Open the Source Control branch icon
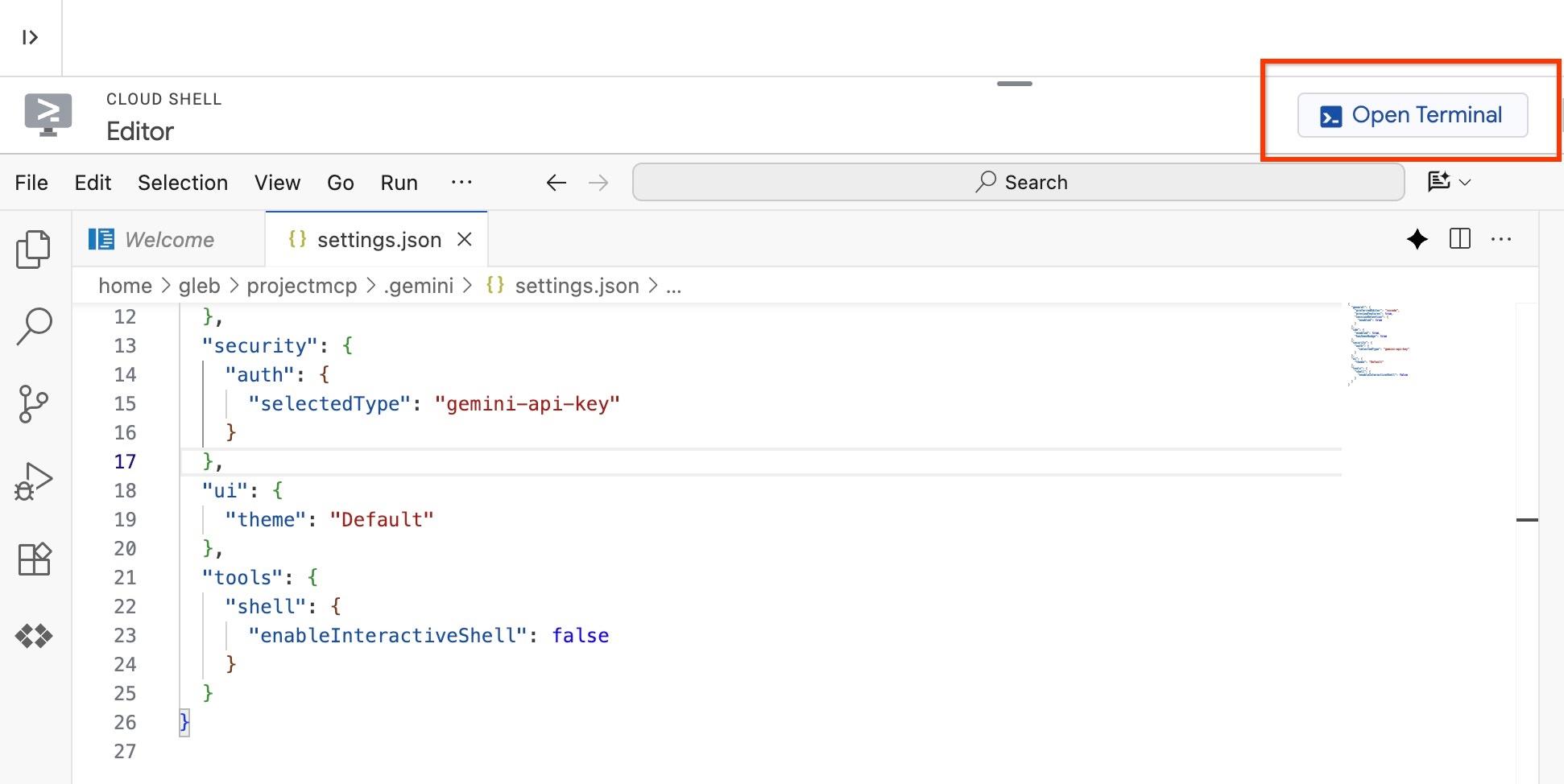The image size is (1564, 784). click(33, 404)
